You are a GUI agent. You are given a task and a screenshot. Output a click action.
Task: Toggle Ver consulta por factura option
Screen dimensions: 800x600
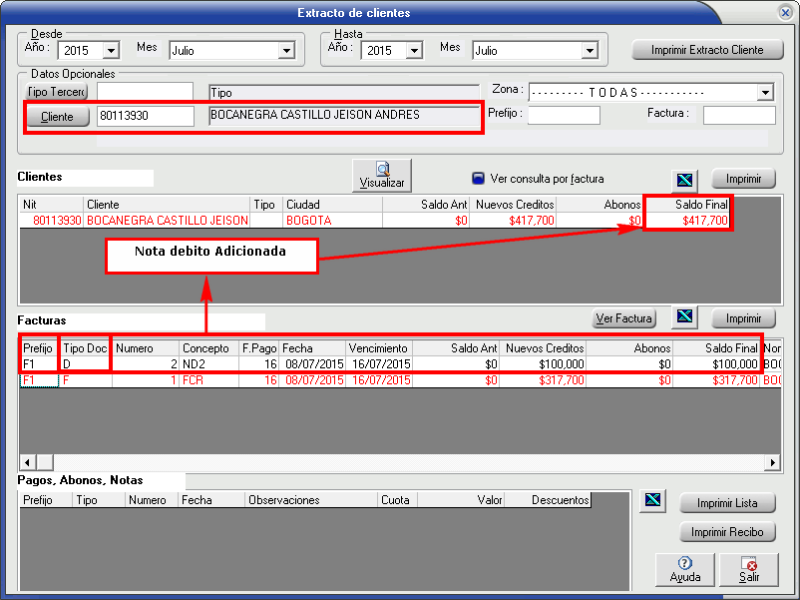pos(478,179)
